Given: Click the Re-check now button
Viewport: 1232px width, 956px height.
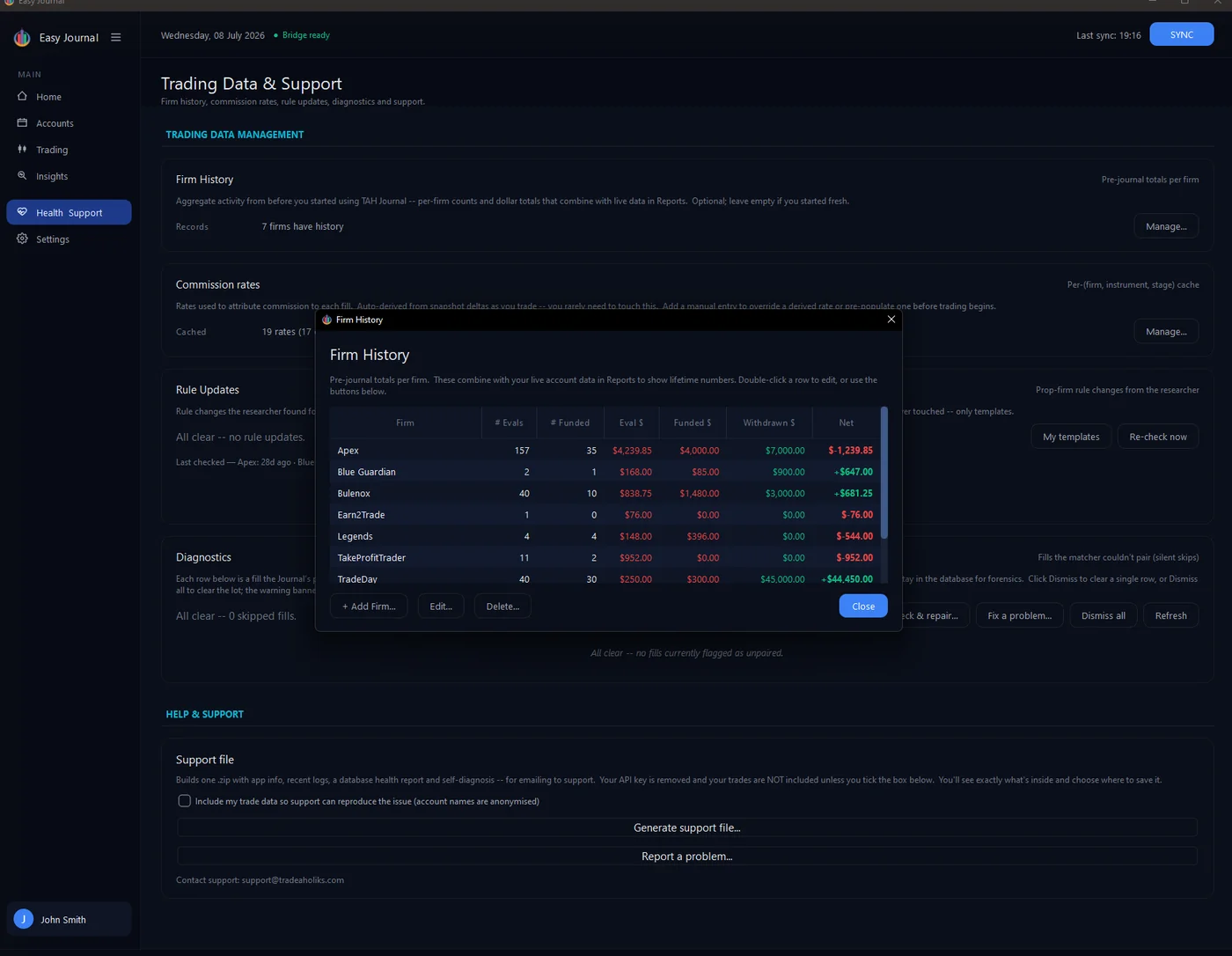Looking at the screenshot, I should pos(1158,437).
